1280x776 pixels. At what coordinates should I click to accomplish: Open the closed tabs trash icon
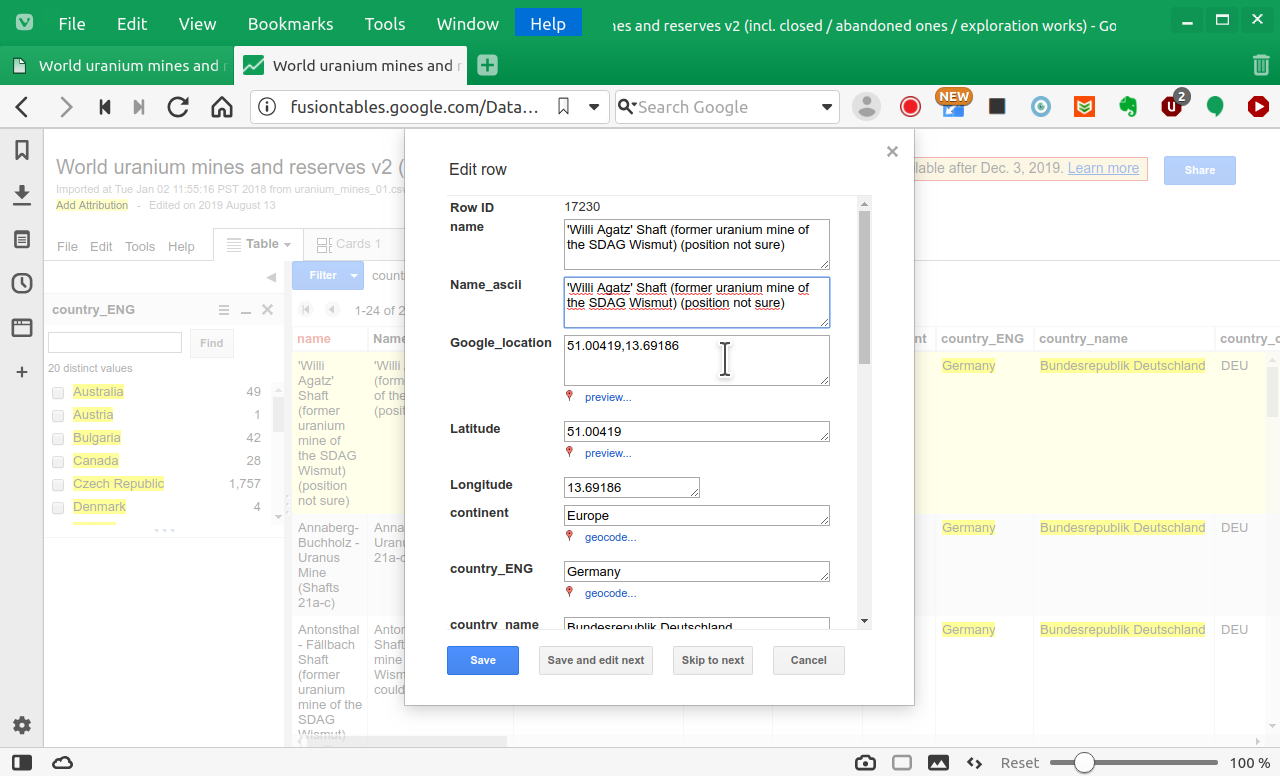point(1261,66)
